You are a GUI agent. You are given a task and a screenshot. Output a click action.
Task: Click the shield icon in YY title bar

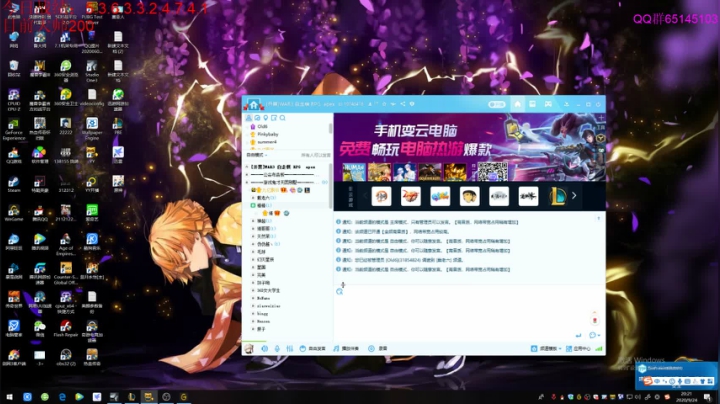tap(412, 104)
